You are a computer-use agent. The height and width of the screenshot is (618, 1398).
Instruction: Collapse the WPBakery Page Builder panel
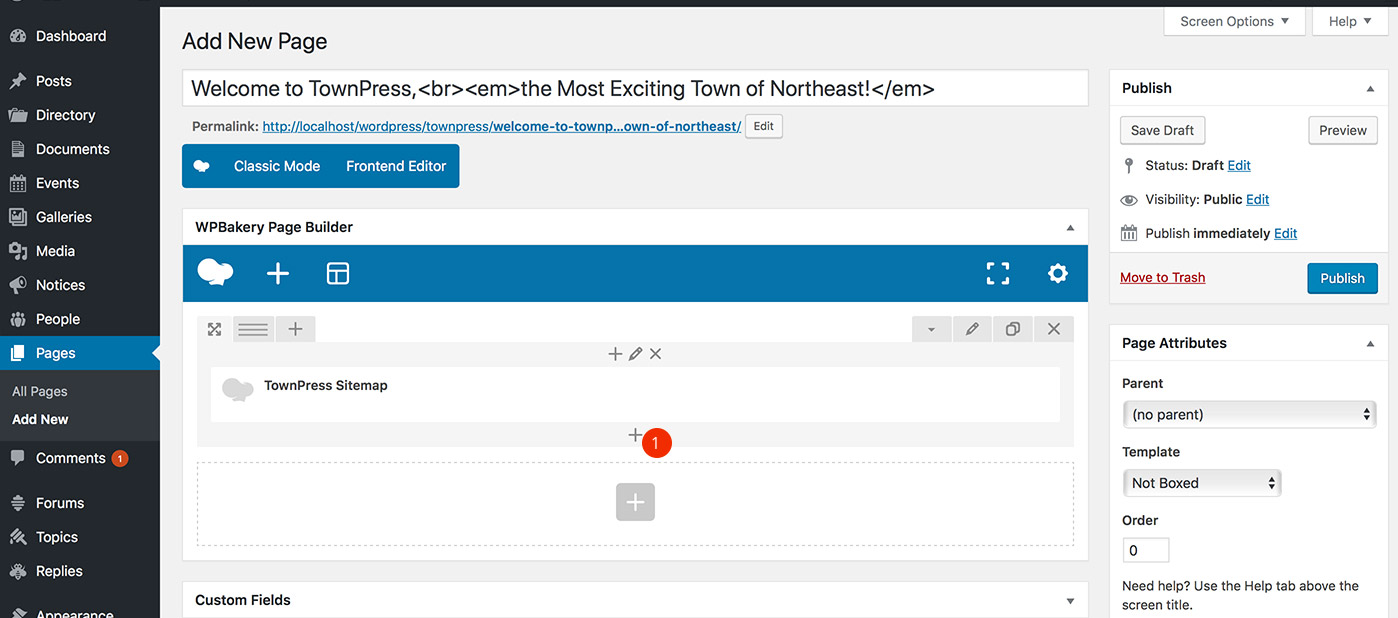tap(1070, 227)
